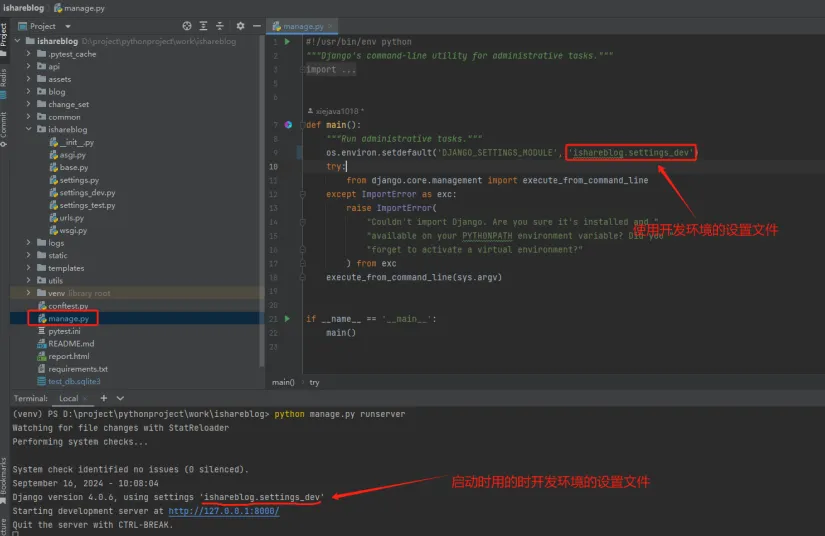Open the Project panel gear options
The width and height of the screenshot is (825, 536).
click(240, 26)
